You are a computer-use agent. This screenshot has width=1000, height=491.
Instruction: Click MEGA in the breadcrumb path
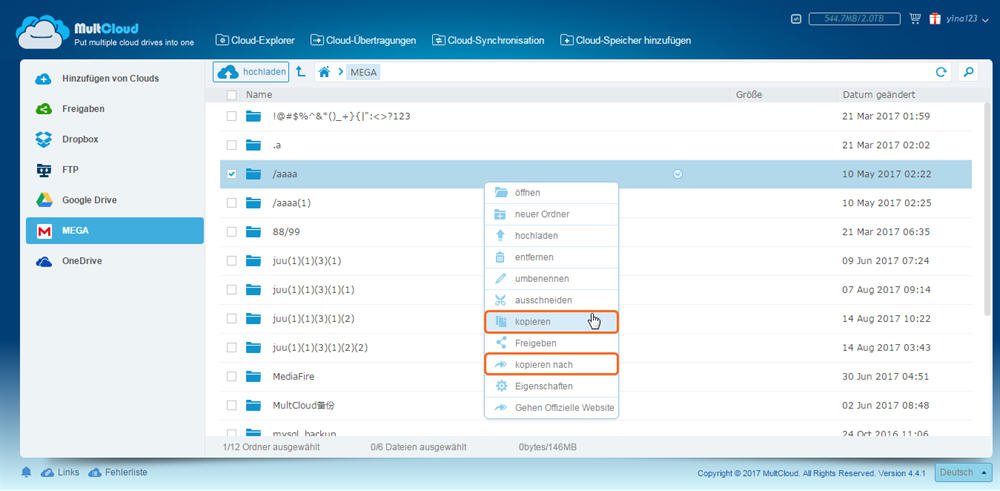(364, 73)
